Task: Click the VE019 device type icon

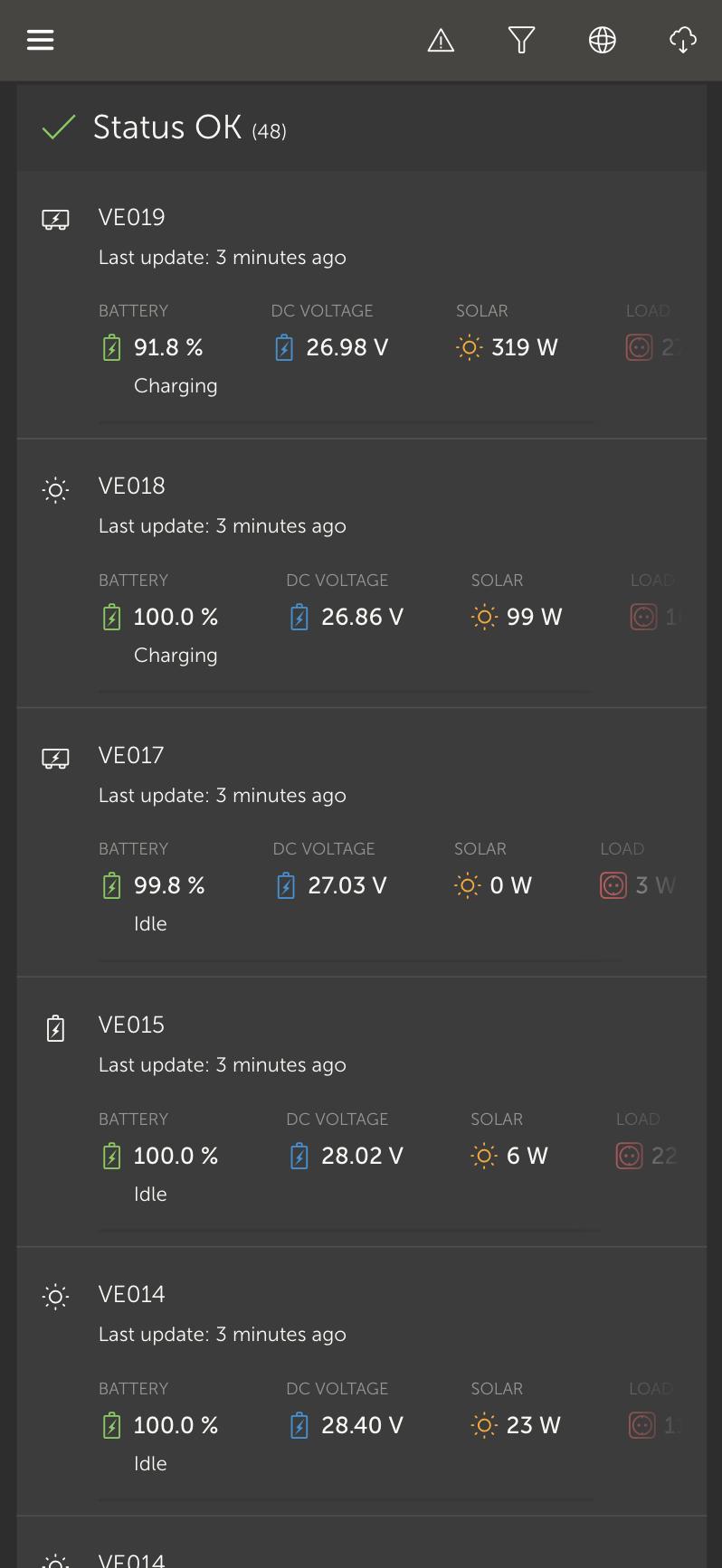Action: click(x=55, y=220)
